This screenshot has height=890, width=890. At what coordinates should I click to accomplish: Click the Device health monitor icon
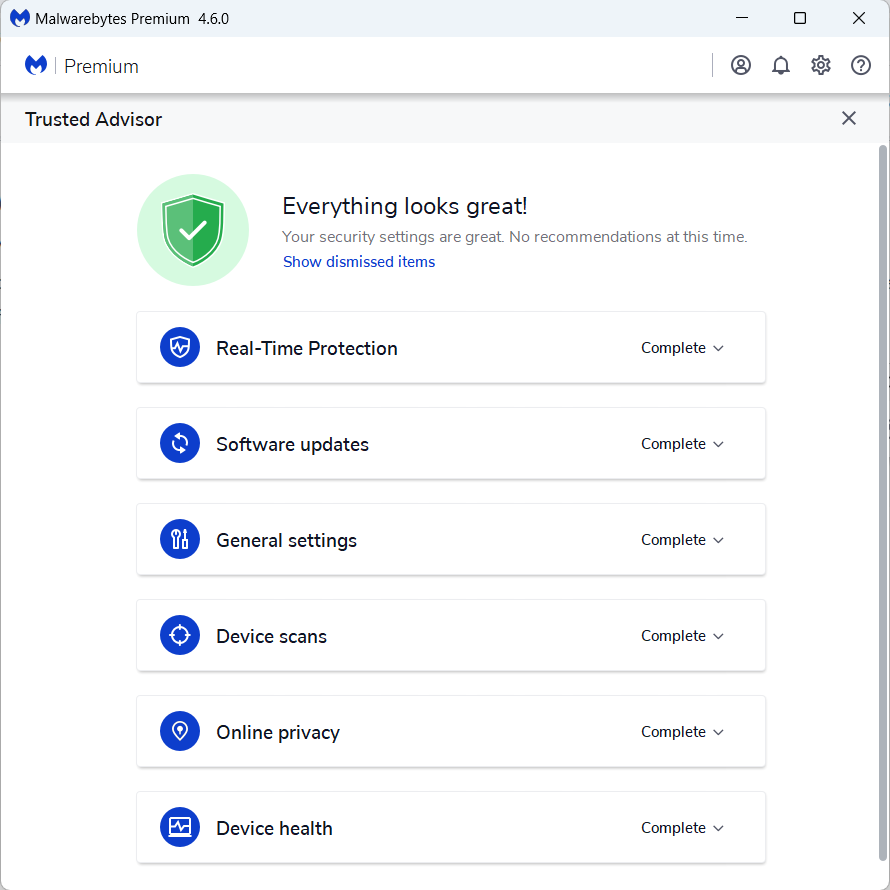point(180,826)
